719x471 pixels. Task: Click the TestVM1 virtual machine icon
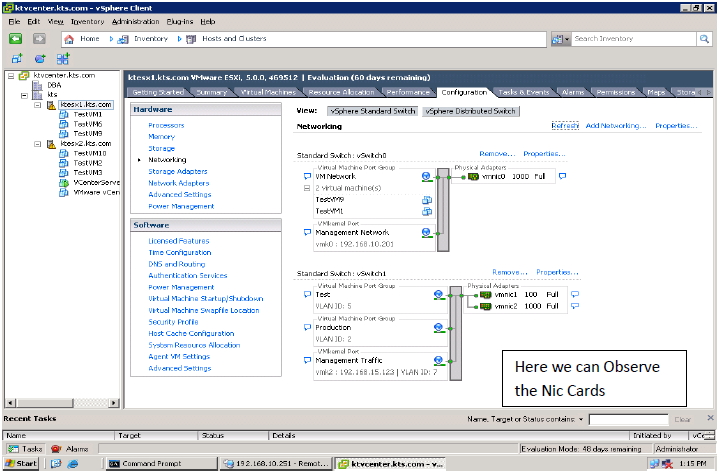[x=427, y=211]
